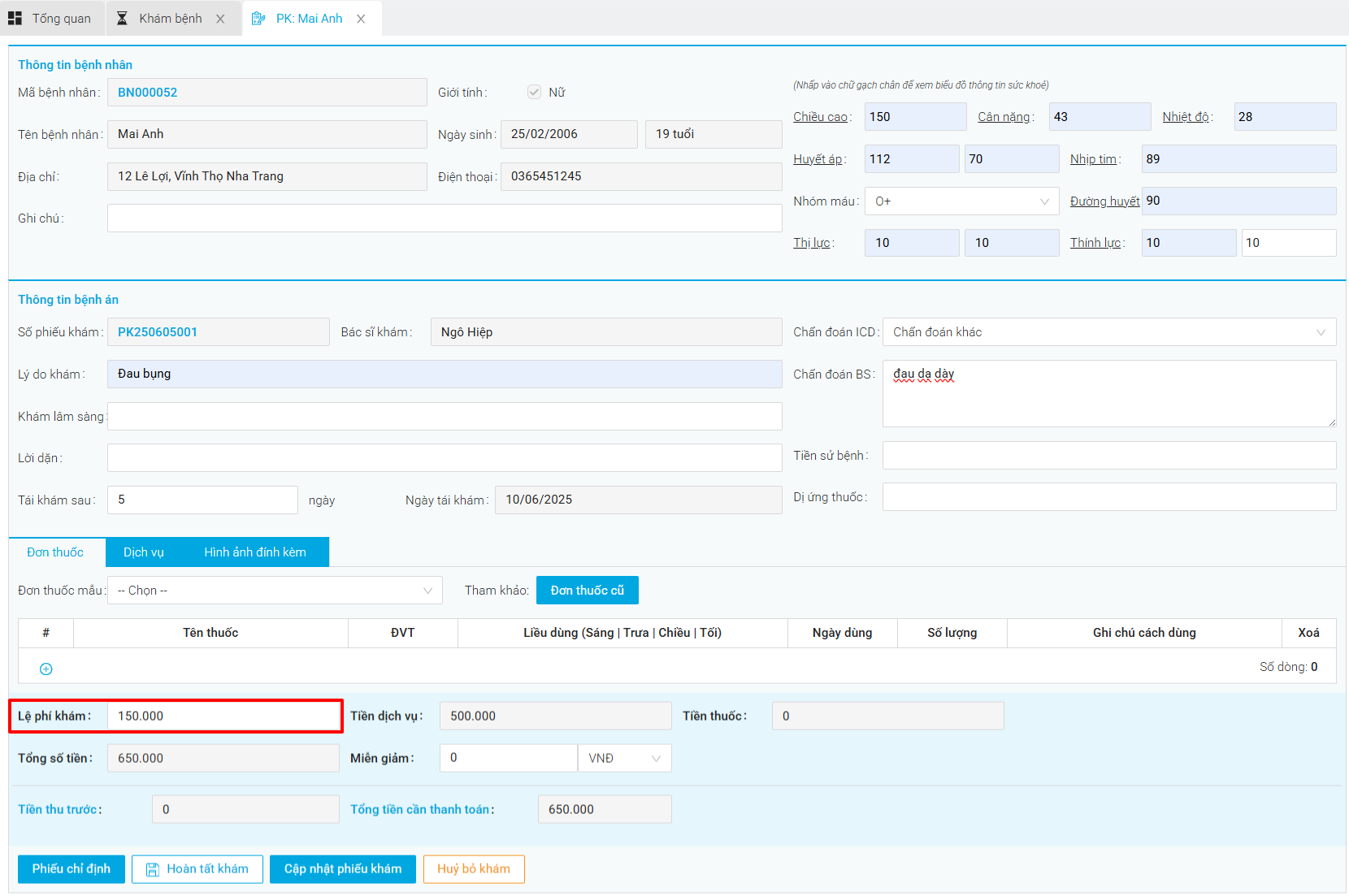Click the diastolic Huyết áp field 70

pyautogui.click(x=1012, y=159)
